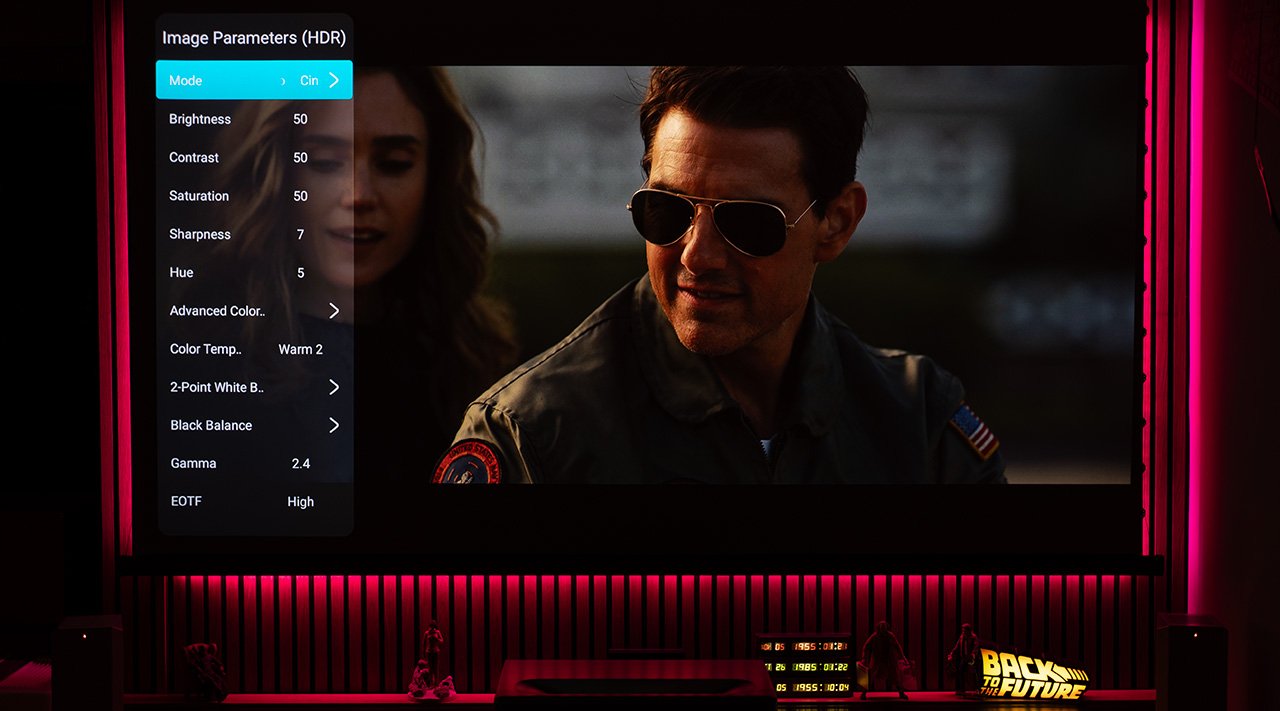This screenshot has height=711, width=1280.
Task: Change the Warm 2 color temperature value
Action: pos(300,349)
